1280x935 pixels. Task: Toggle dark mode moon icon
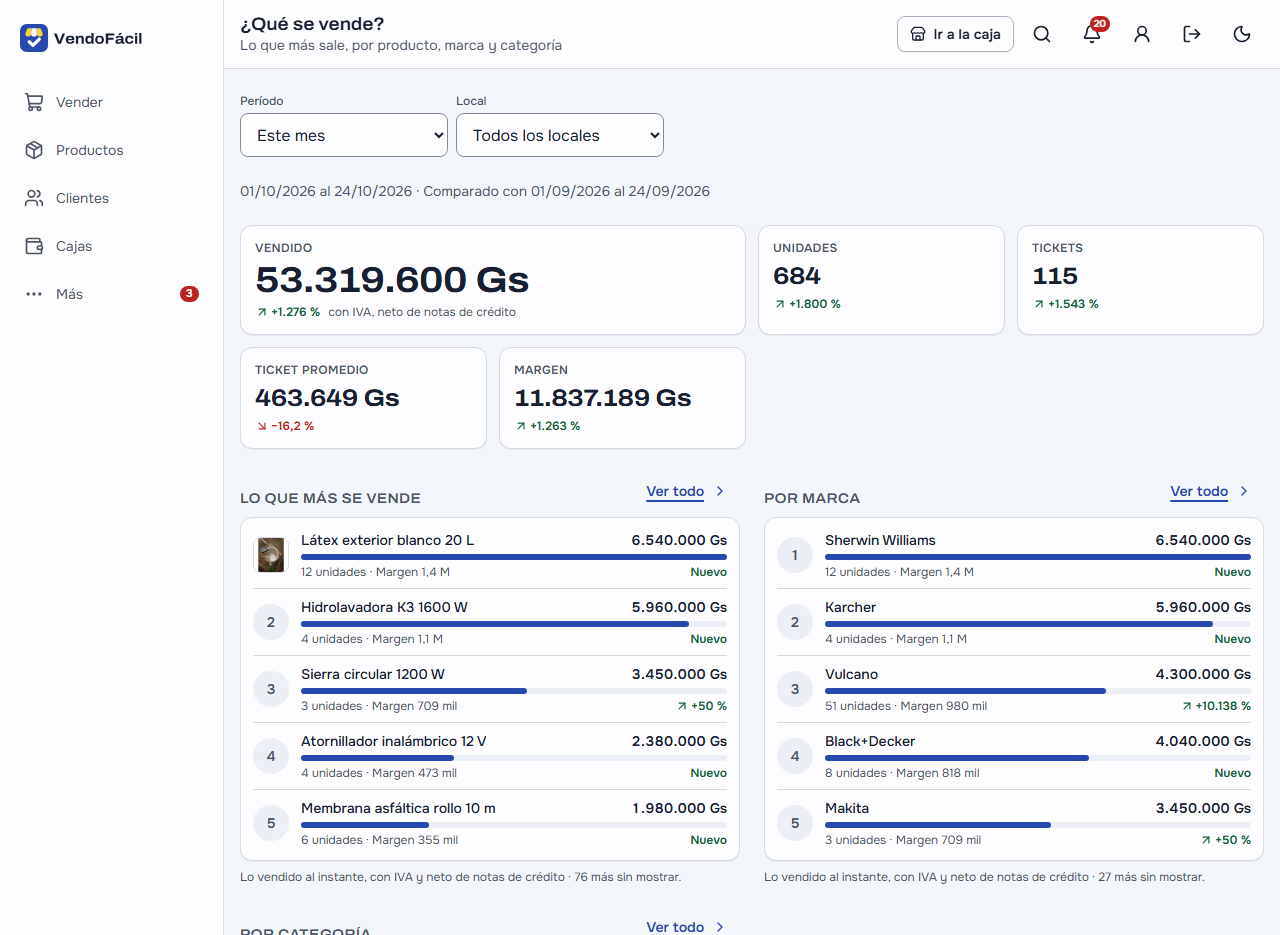point(1242,34)
